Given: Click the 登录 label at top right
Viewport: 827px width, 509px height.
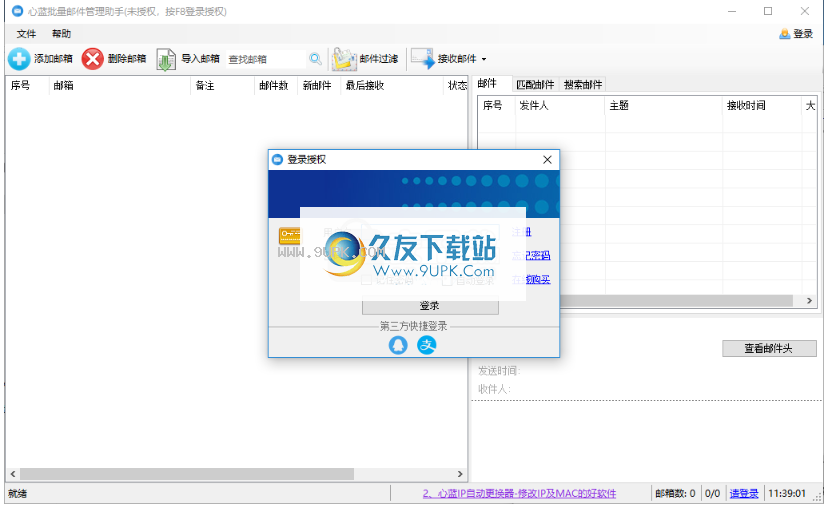Looking at the screenshot, I should (x=803, y=34).
